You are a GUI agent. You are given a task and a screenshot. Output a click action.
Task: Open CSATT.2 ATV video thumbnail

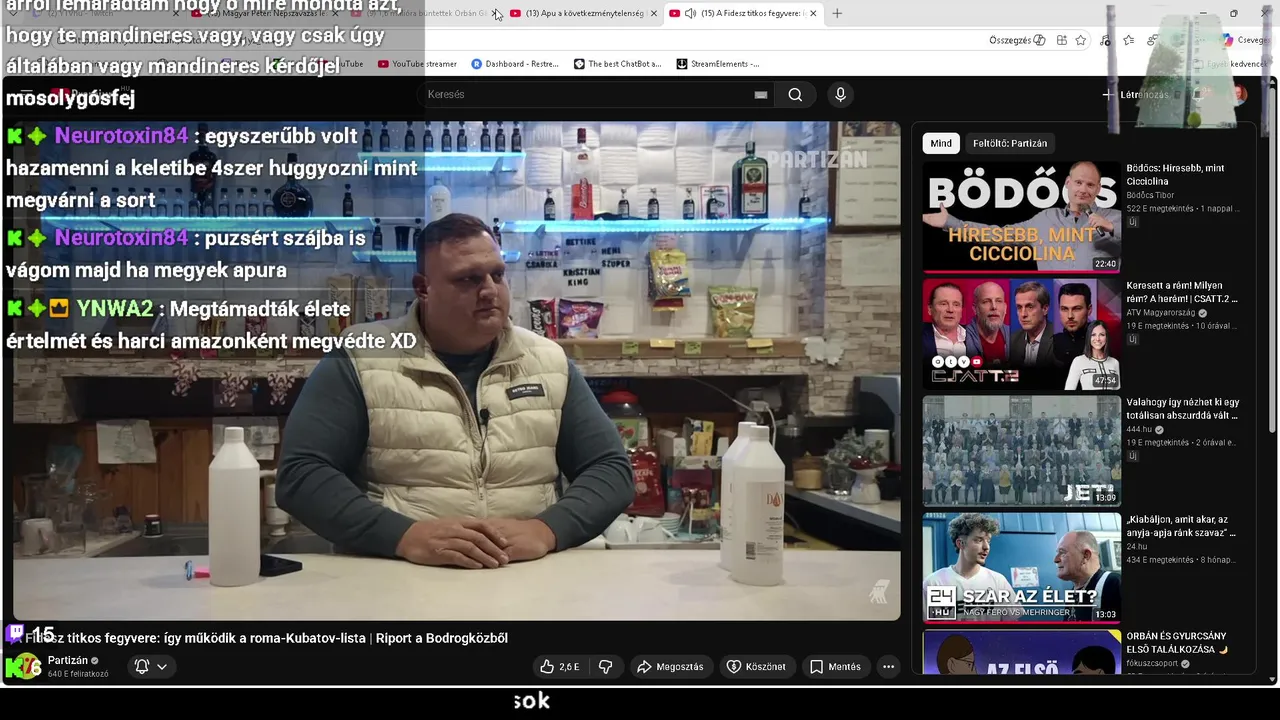pos(1021,333)
